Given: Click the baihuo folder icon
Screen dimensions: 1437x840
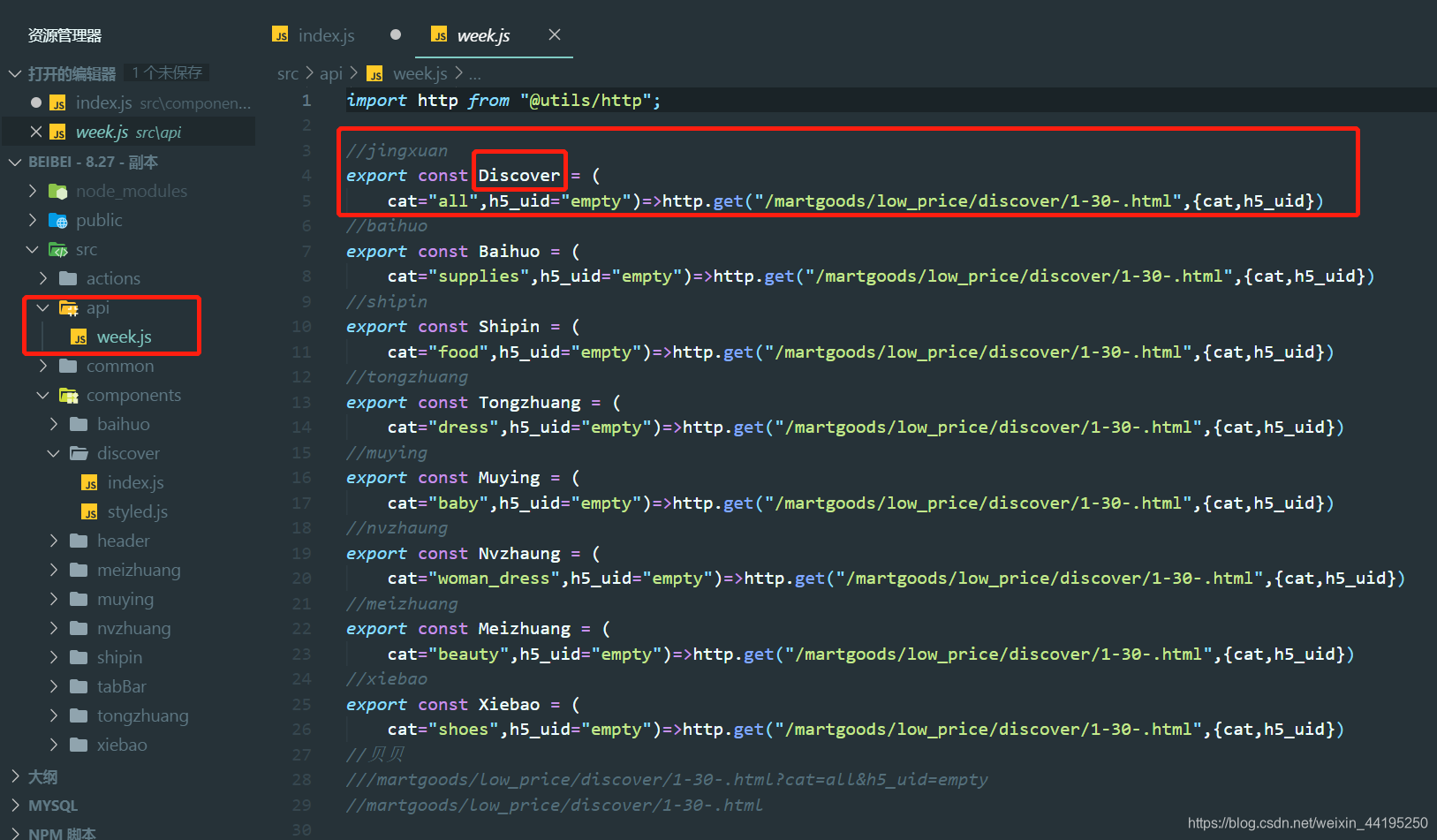Looking at the screenshot, I should click(x=79, y=424).
